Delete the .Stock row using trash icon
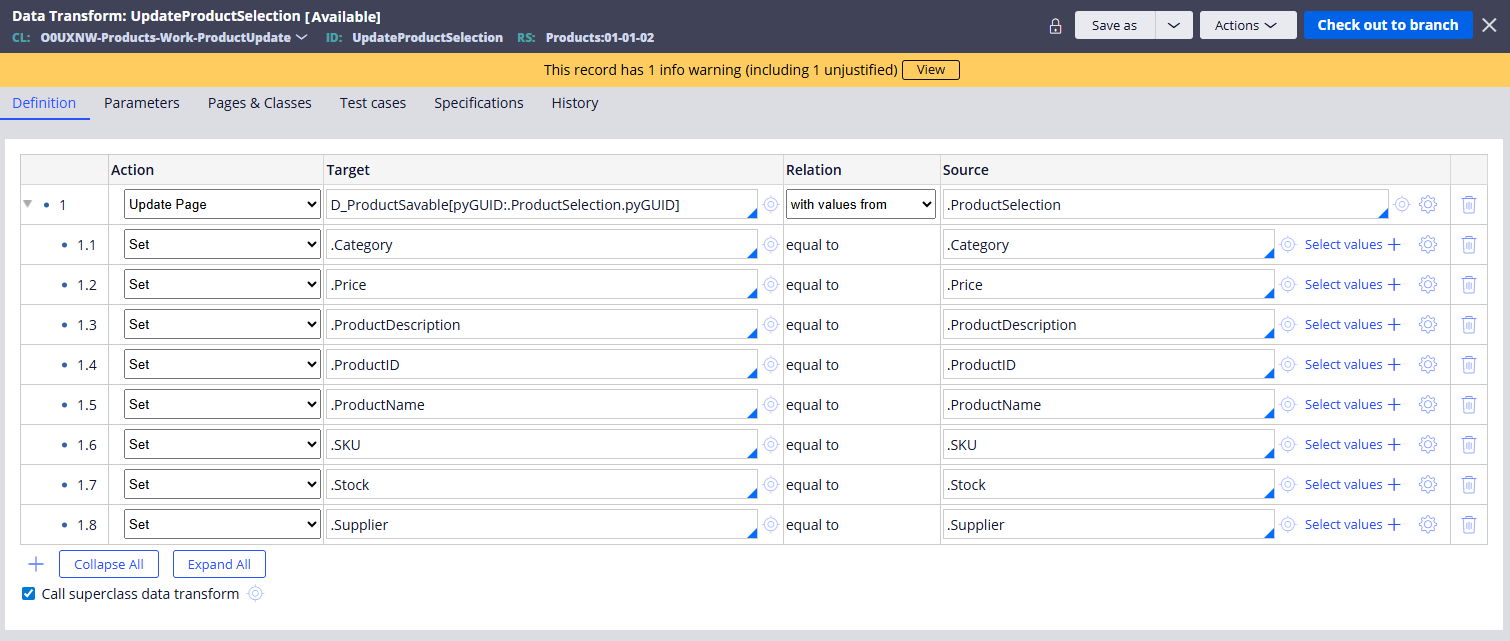This screenshot has width=1510, height=641. pos(1468,485)
